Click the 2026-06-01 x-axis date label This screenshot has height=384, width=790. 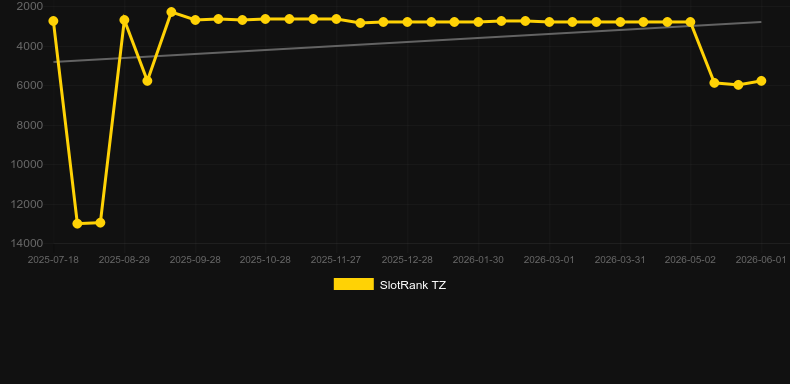[x=761, y=260]
